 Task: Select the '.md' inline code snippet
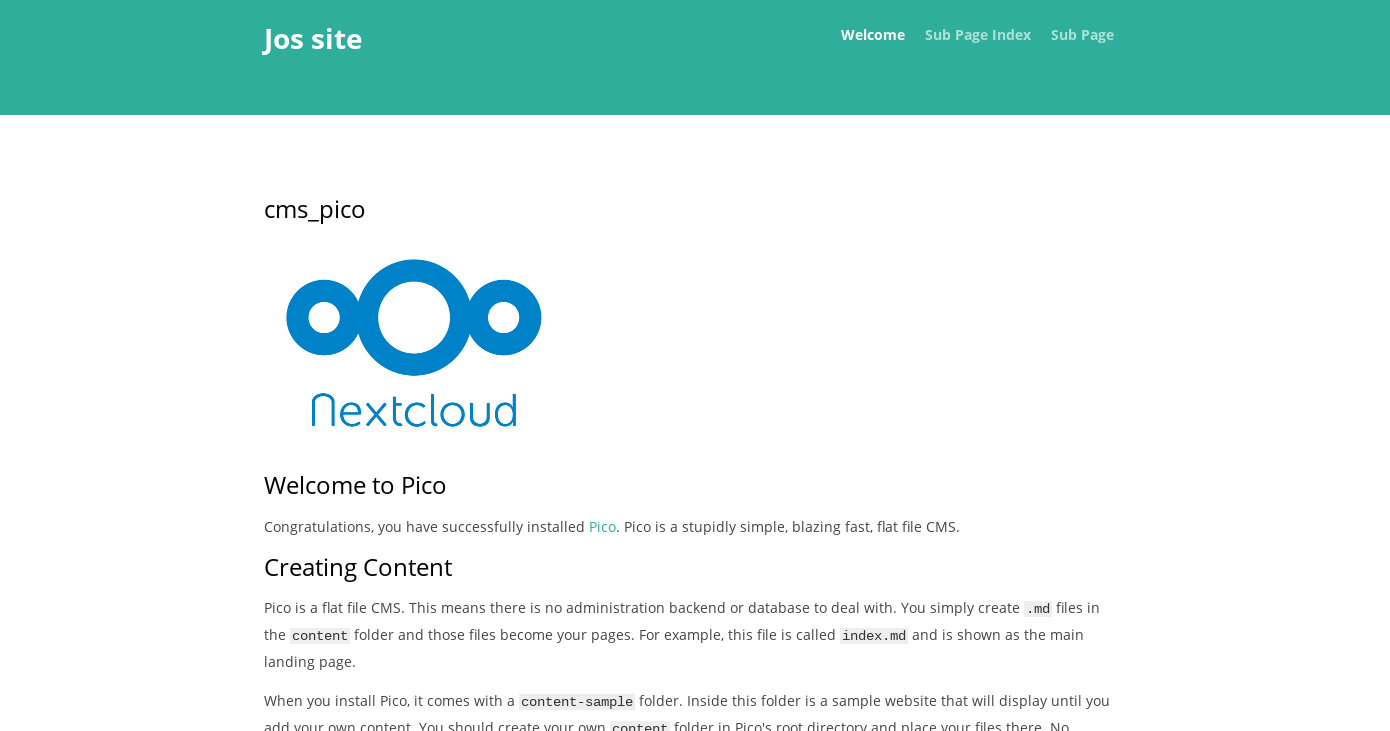tap(1037, 608)
